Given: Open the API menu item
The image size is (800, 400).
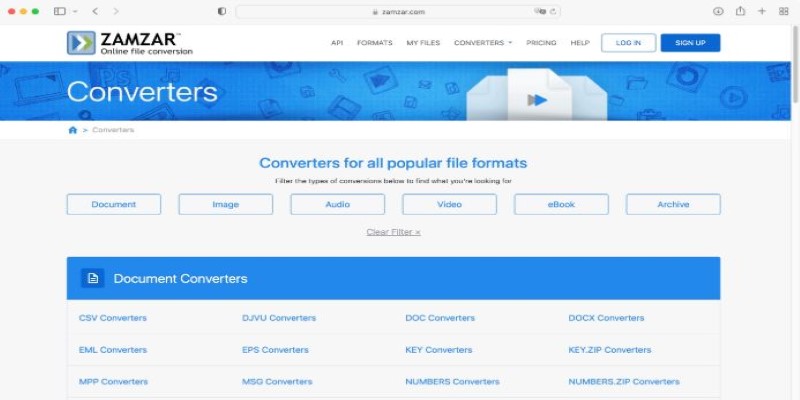Looking at the screenshot, I should [x=337, y=43].
